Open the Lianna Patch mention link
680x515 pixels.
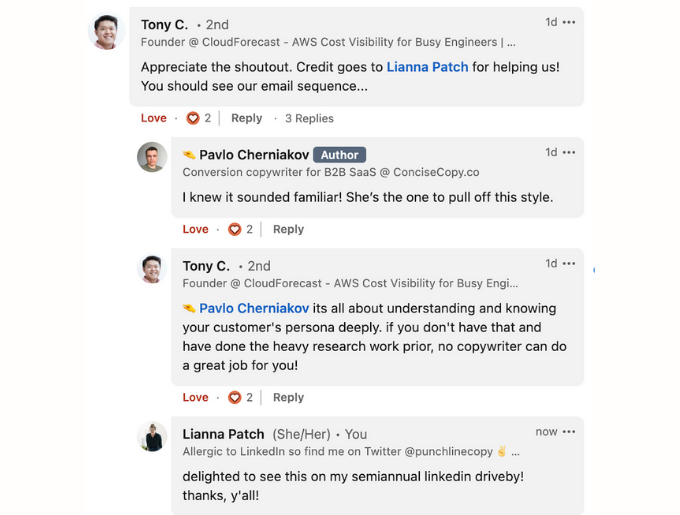click(x=427, y=67)
